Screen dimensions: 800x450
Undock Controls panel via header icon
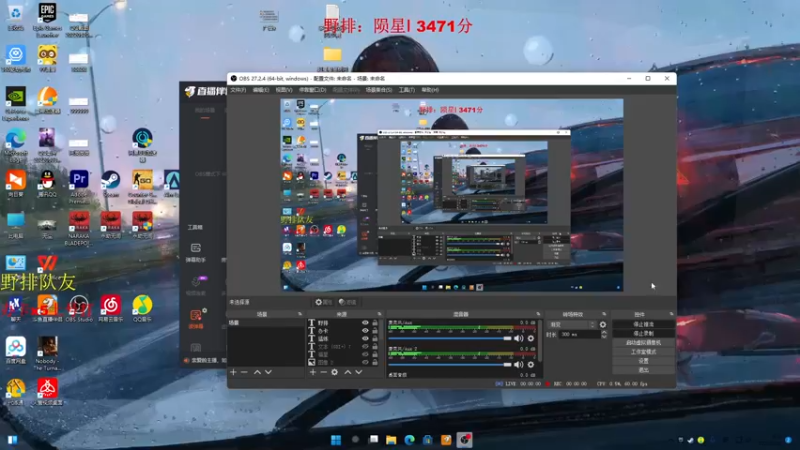(671, 314)
